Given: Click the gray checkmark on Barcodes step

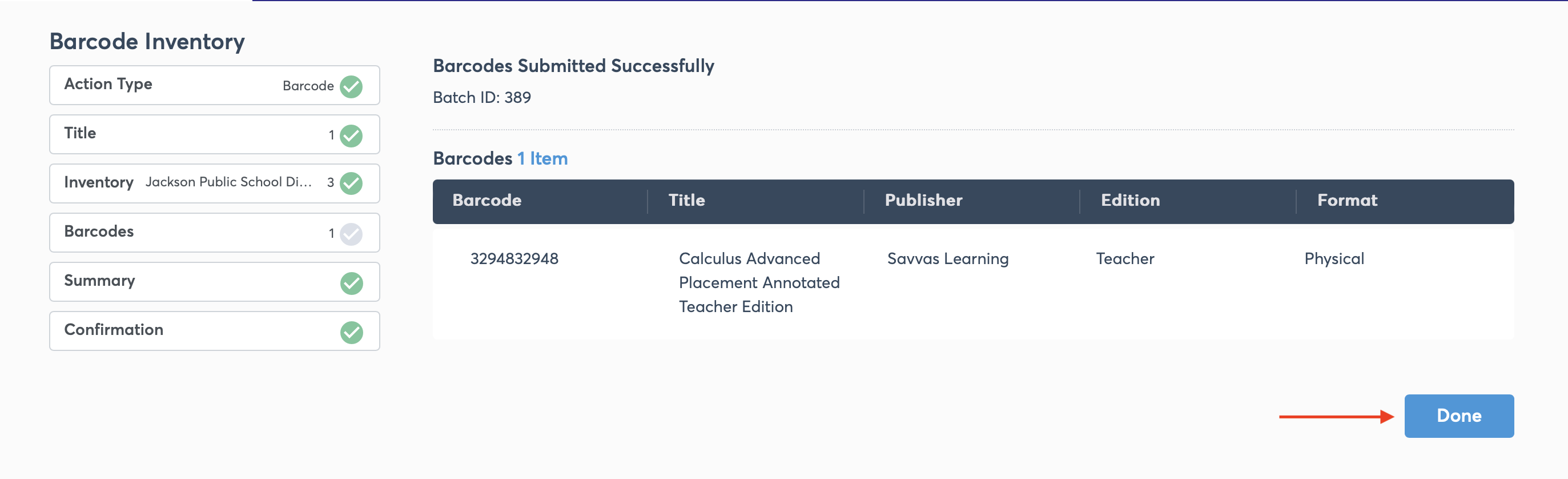Looking at the screenshot, I should tap(351, 233).
